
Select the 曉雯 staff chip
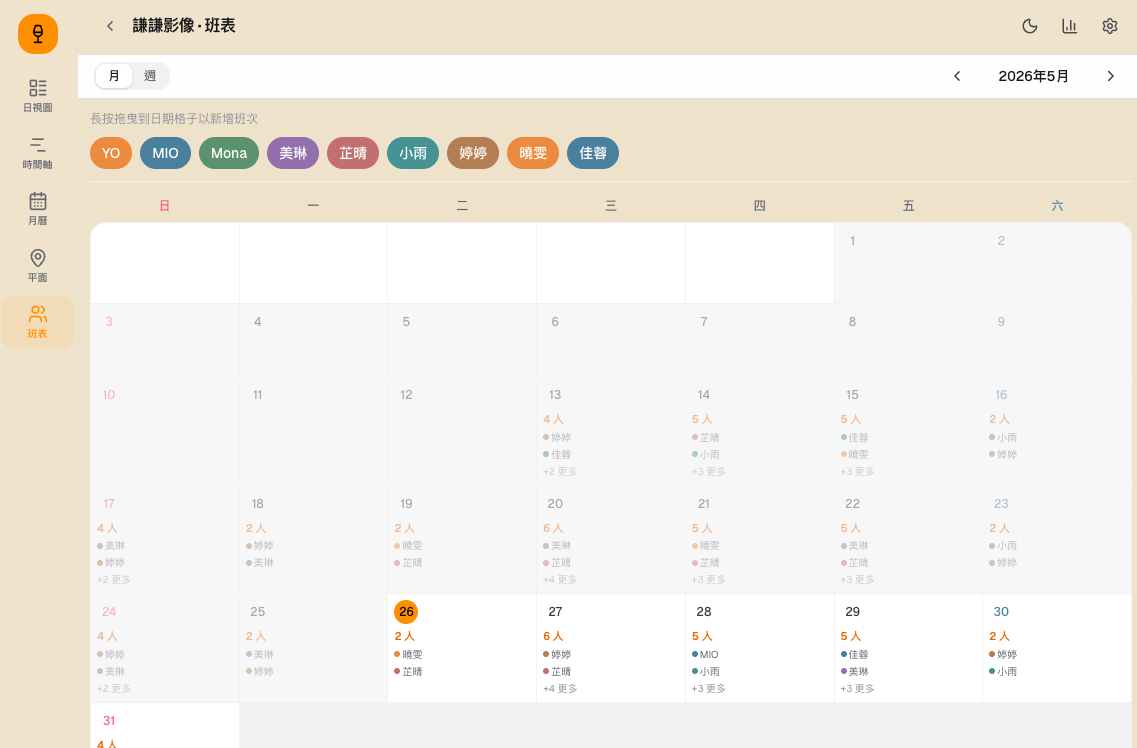pyautogui.click(x=533, y=153)
